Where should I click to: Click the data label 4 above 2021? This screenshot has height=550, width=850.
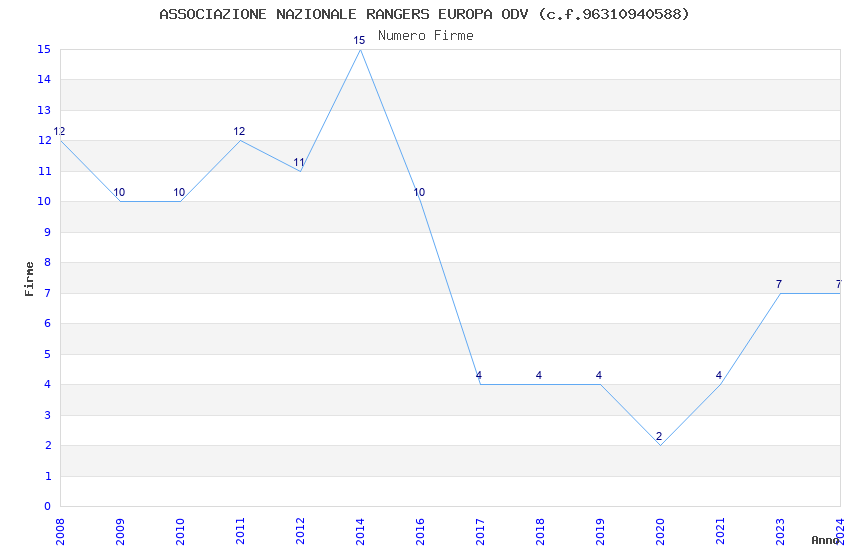click(x=719, y=375)
